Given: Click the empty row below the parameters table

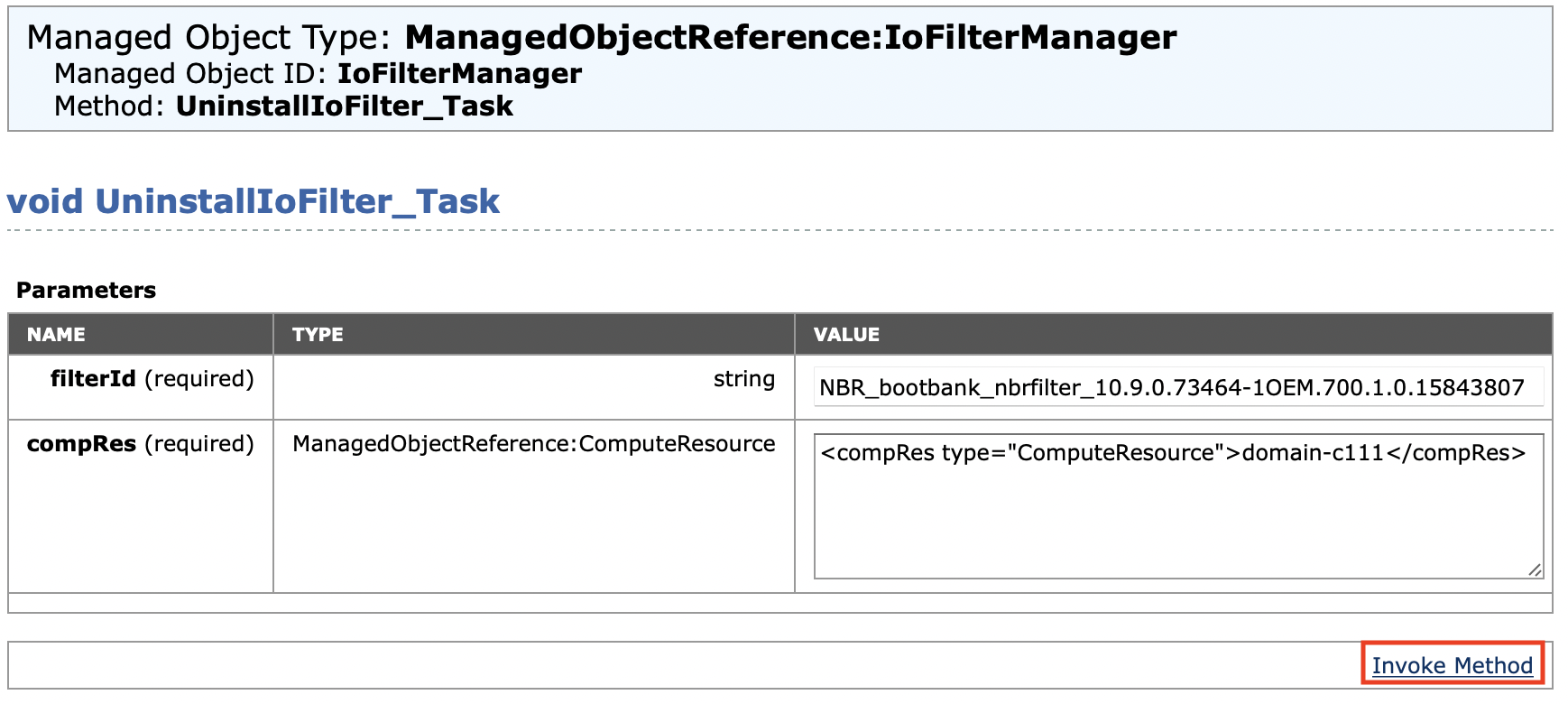Looking at the screenshot, I should 779,603.
